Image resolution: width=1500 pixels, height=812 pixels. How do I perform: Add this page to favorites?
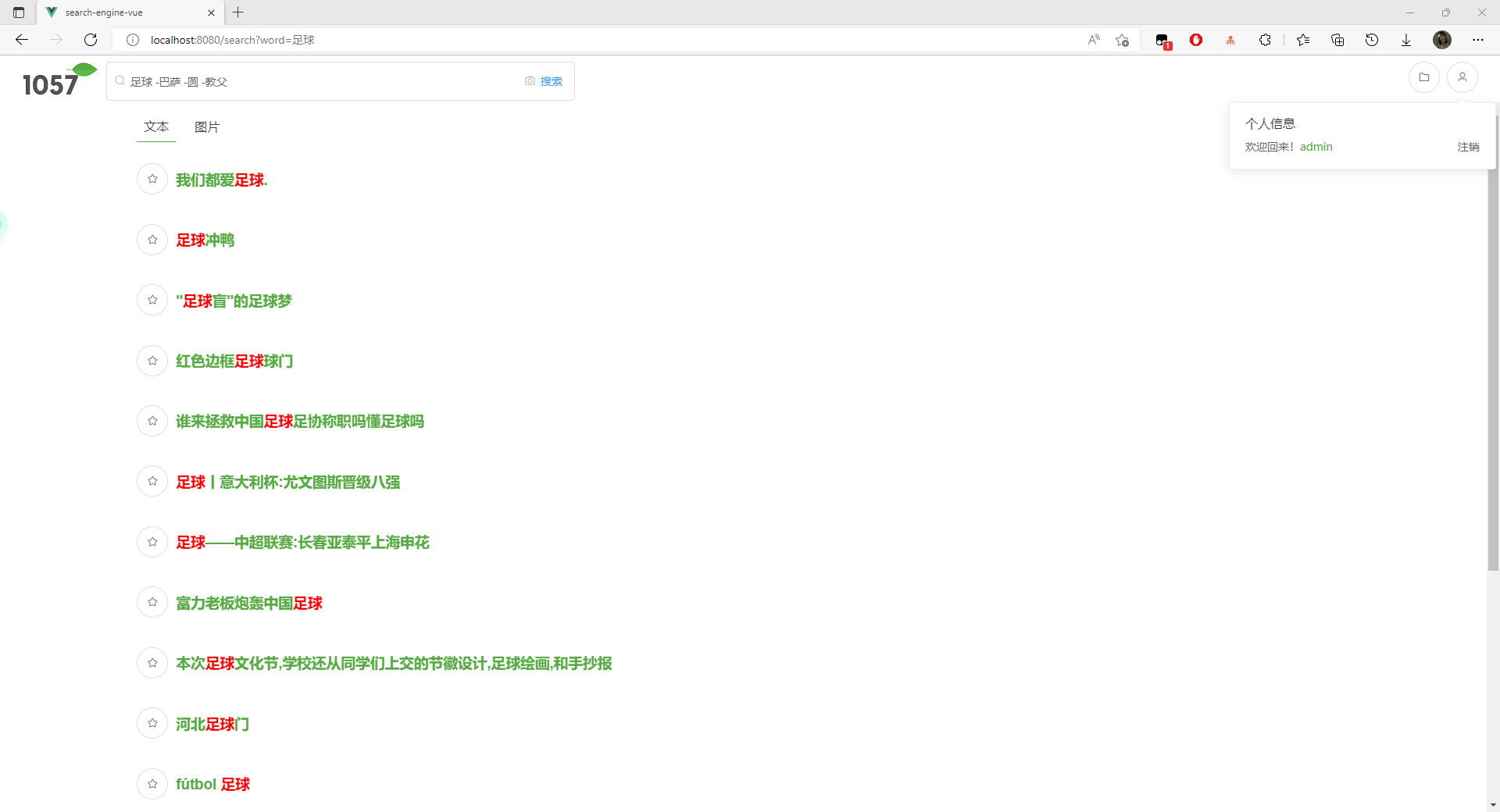[1123, 40]
